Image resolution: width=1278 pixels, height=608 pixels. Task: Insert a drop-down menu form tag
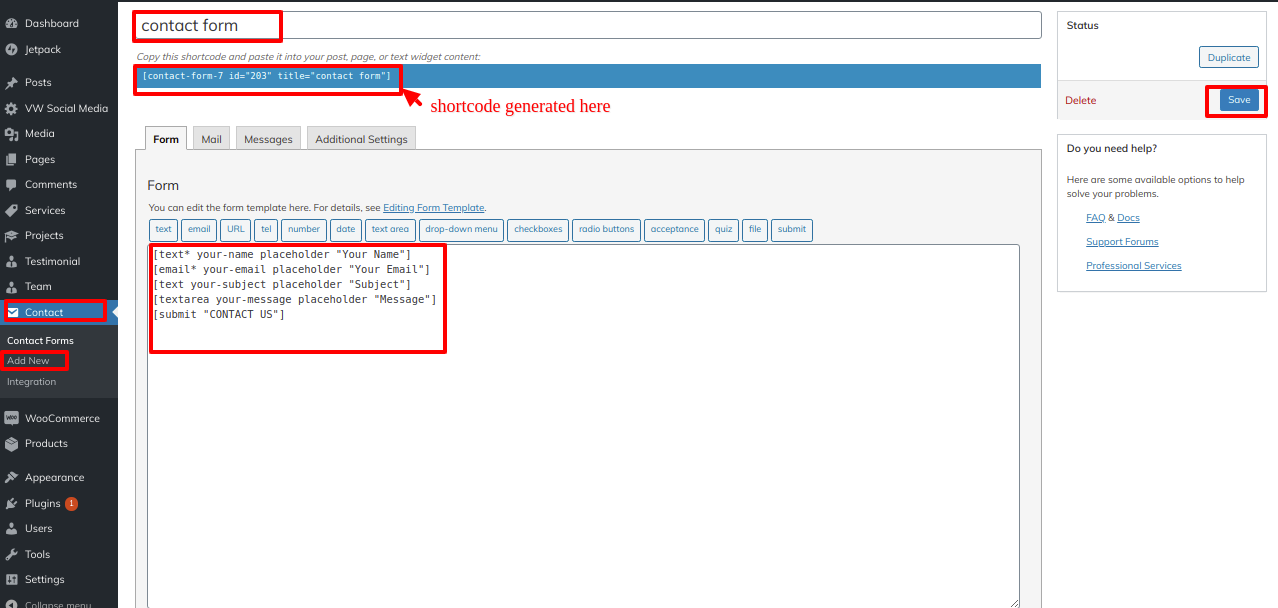click(461, 230)
